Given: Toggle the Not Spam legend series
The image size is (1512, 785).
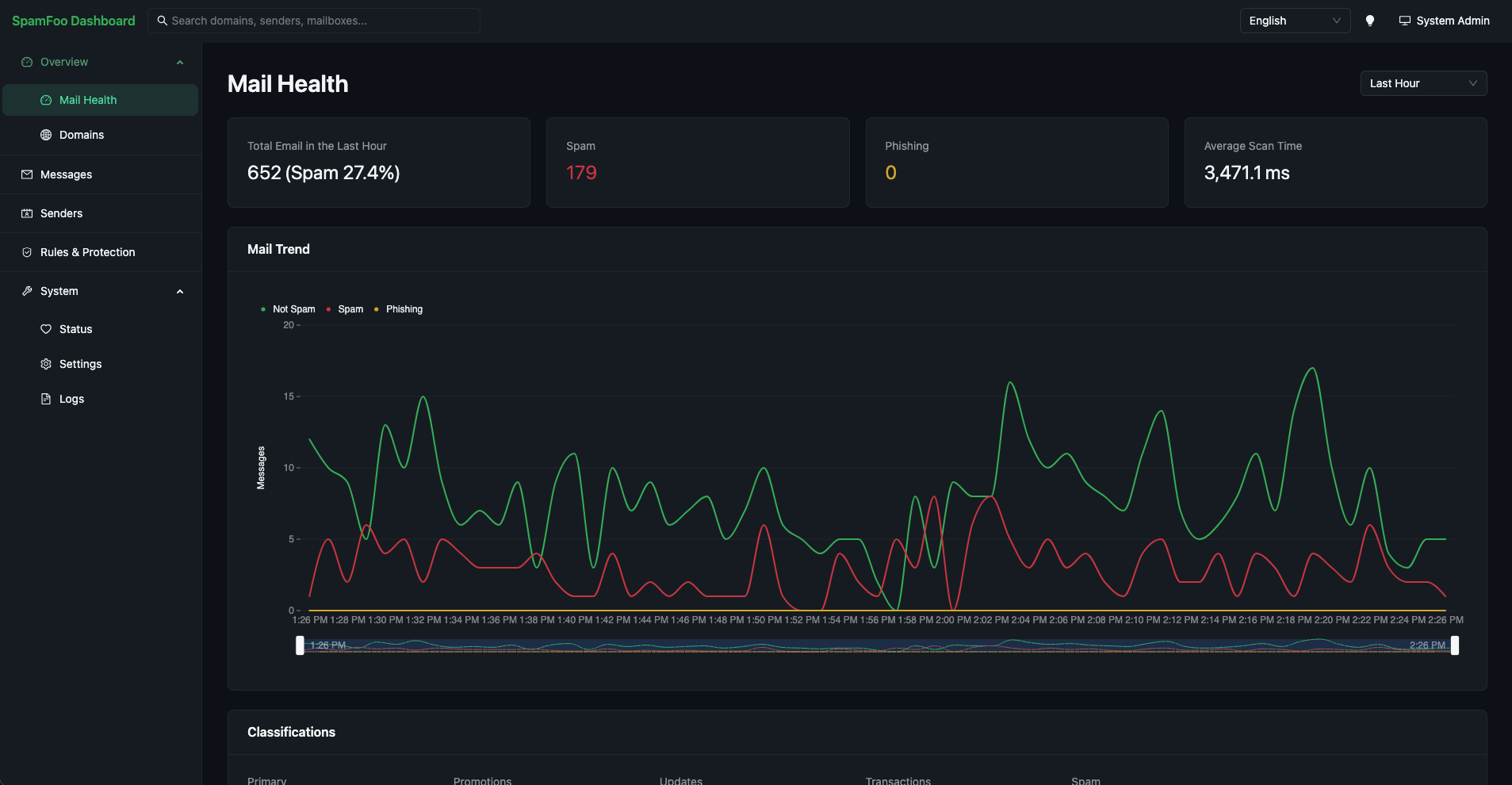Looking at the screenshot, I should (x=288, y=309).
